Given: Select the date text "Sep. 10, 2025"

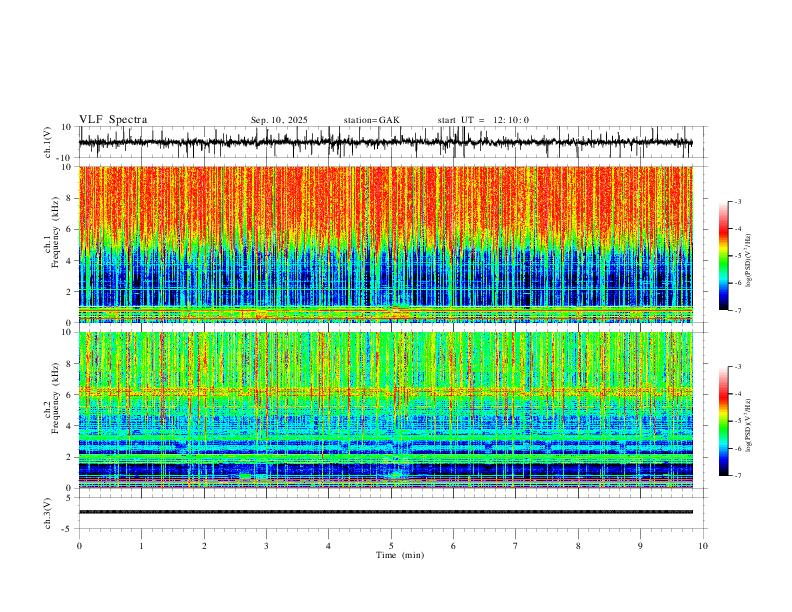Looking at the screenshot, I should click(279, 120).
